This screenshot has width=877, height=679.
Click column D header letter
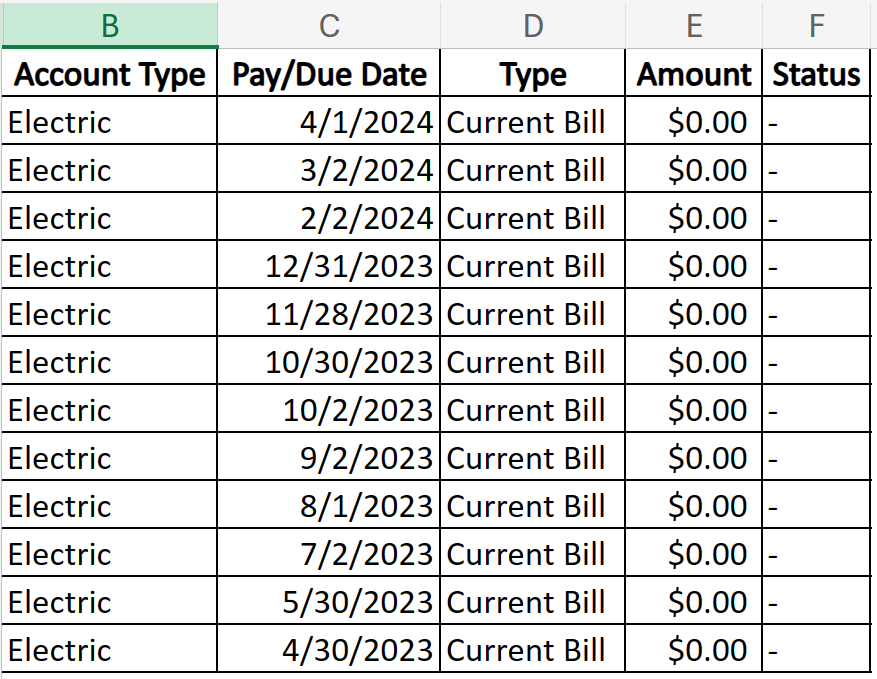coord(533,25)
